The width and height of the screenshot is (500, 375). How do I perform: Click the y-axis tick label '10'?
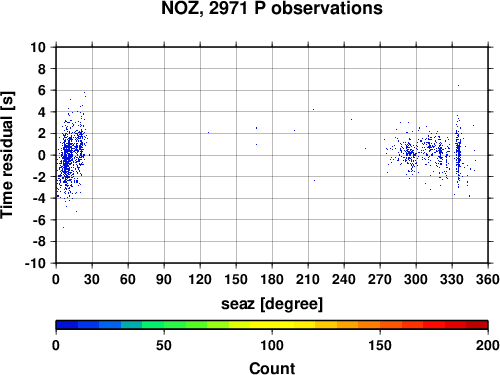38,47
